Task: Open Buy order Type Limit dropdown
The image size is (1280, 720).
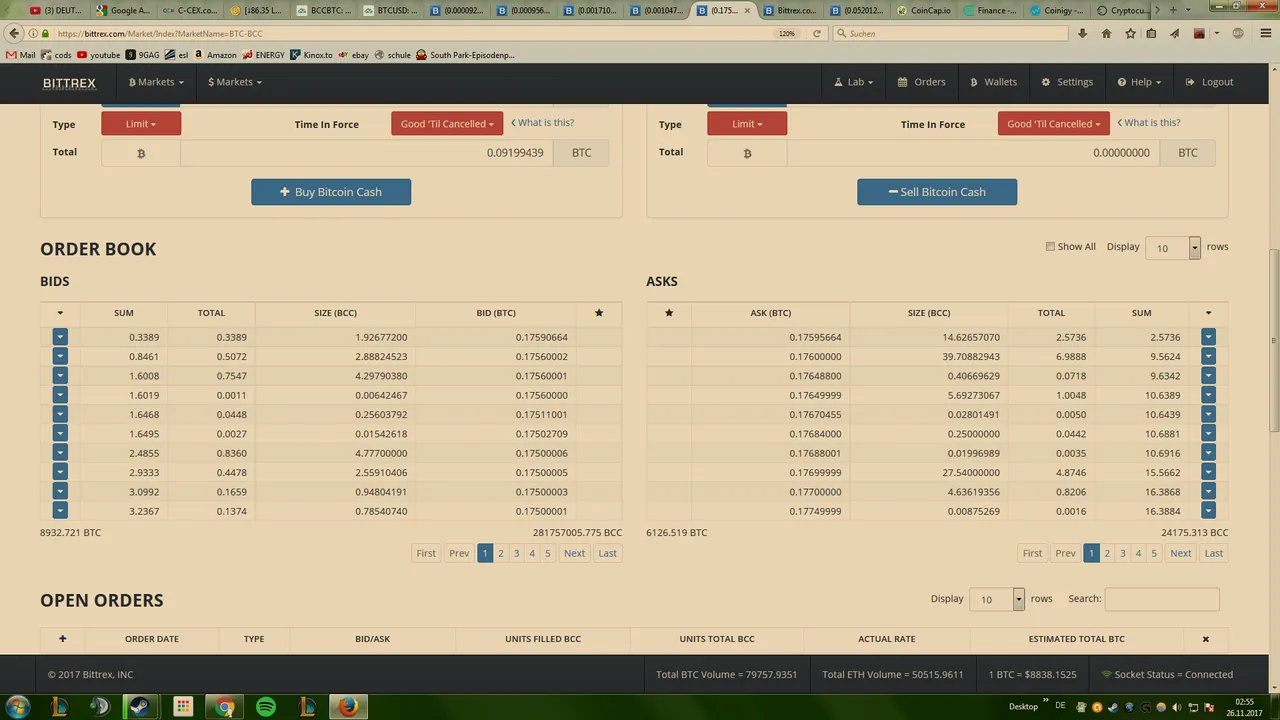Action: tap(141, 124)
